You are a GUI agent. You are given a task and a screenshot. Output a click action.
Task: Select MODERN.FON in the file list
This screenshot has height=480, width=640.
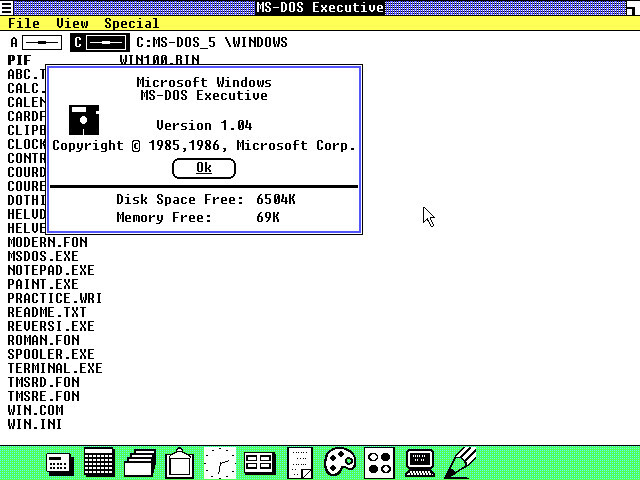47,242
